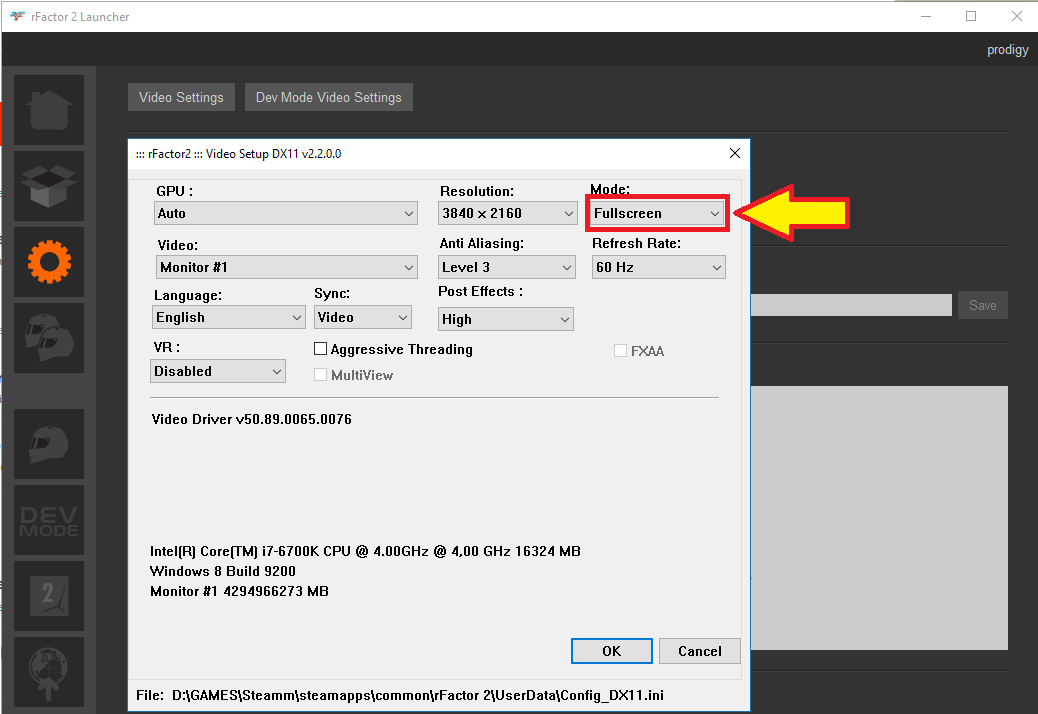Launch DEV MODE from the sidebar

(x=49, y=520)
